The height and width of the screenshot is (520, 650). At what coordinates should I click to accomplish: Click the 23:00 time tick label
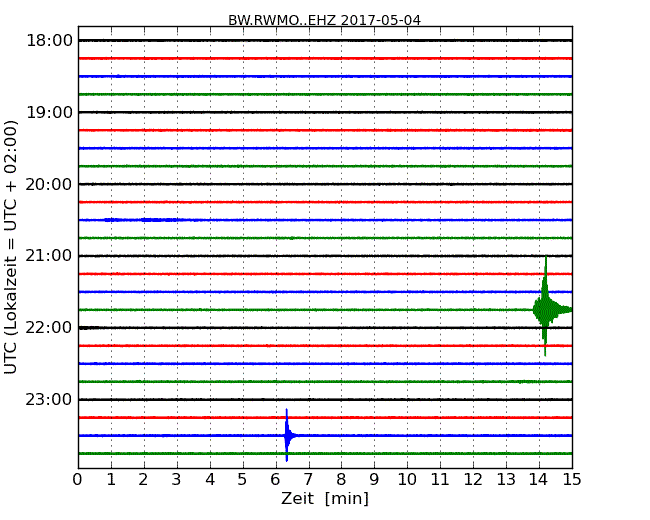tap(49, 399)
